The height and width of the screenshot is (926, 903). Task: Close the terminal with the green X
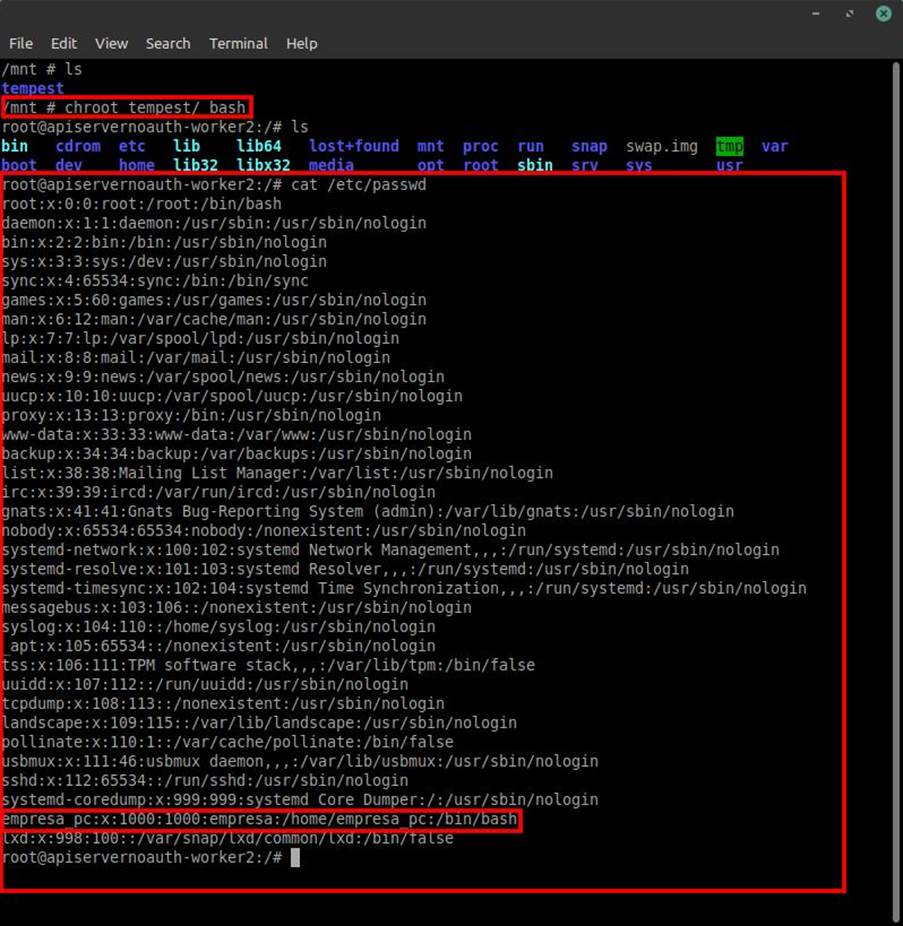tap(884, 13)
